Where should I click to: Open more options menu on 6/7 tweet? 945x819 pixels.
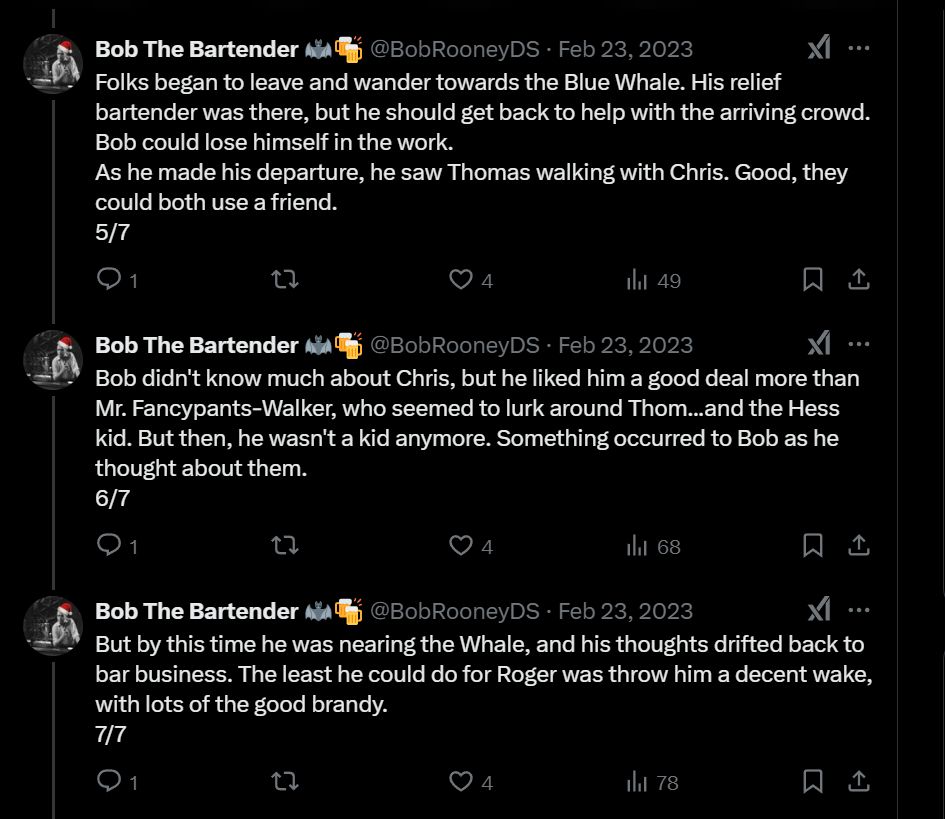pyautogui.click(x=858, y=345)
